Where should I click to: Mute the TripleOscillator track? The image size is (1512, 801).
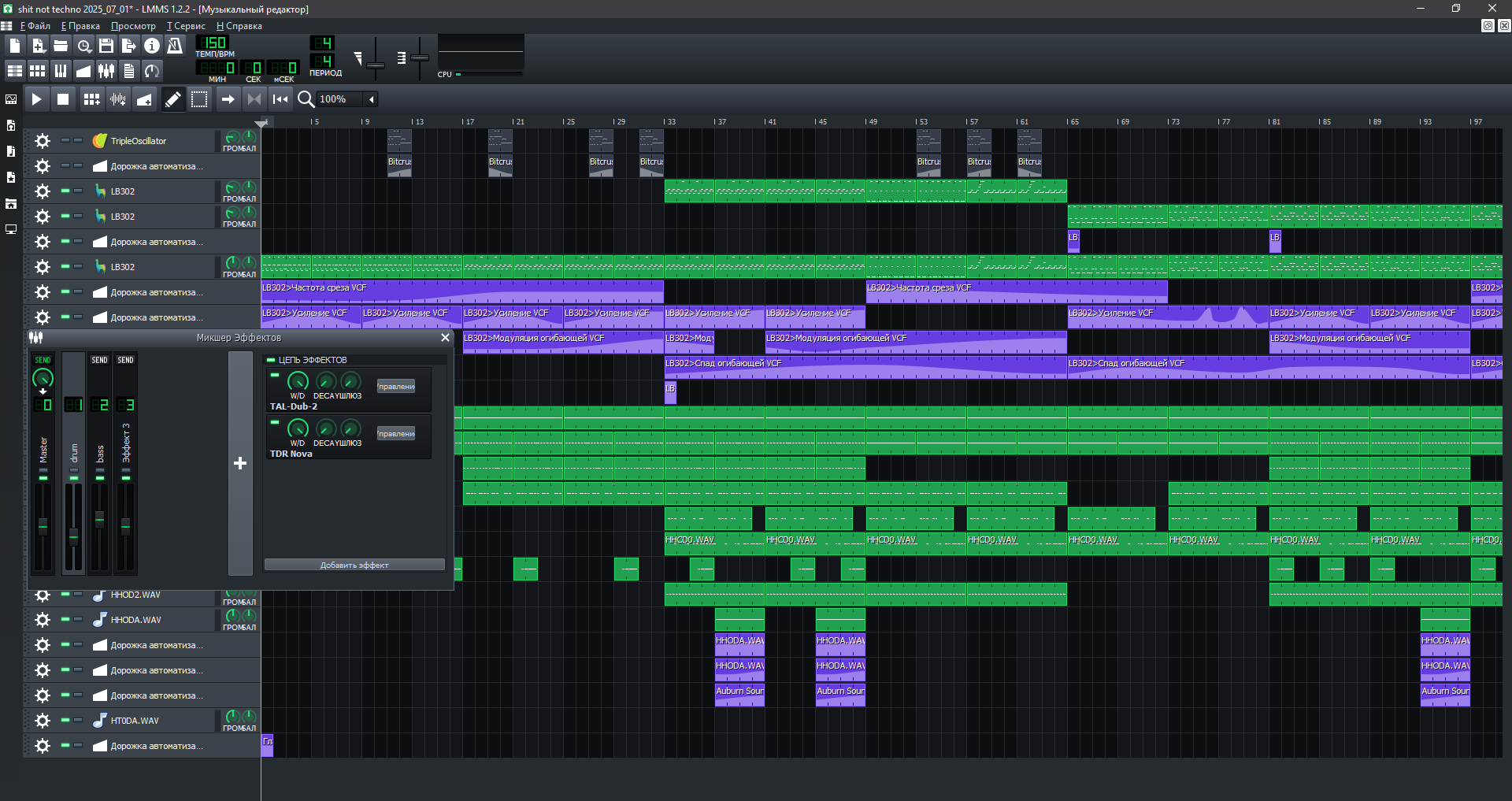click(x=66, y=140)
